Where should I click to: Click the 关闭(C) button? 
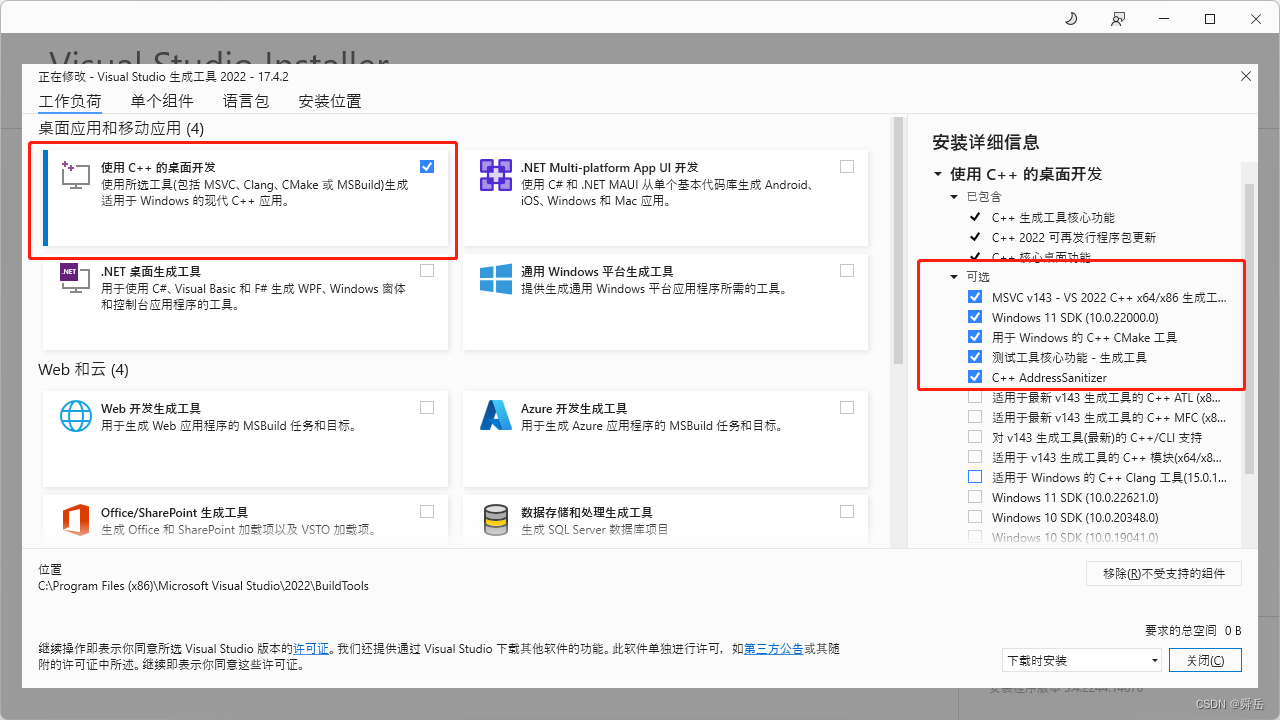pyautogui.click(x=1205, y=660)
